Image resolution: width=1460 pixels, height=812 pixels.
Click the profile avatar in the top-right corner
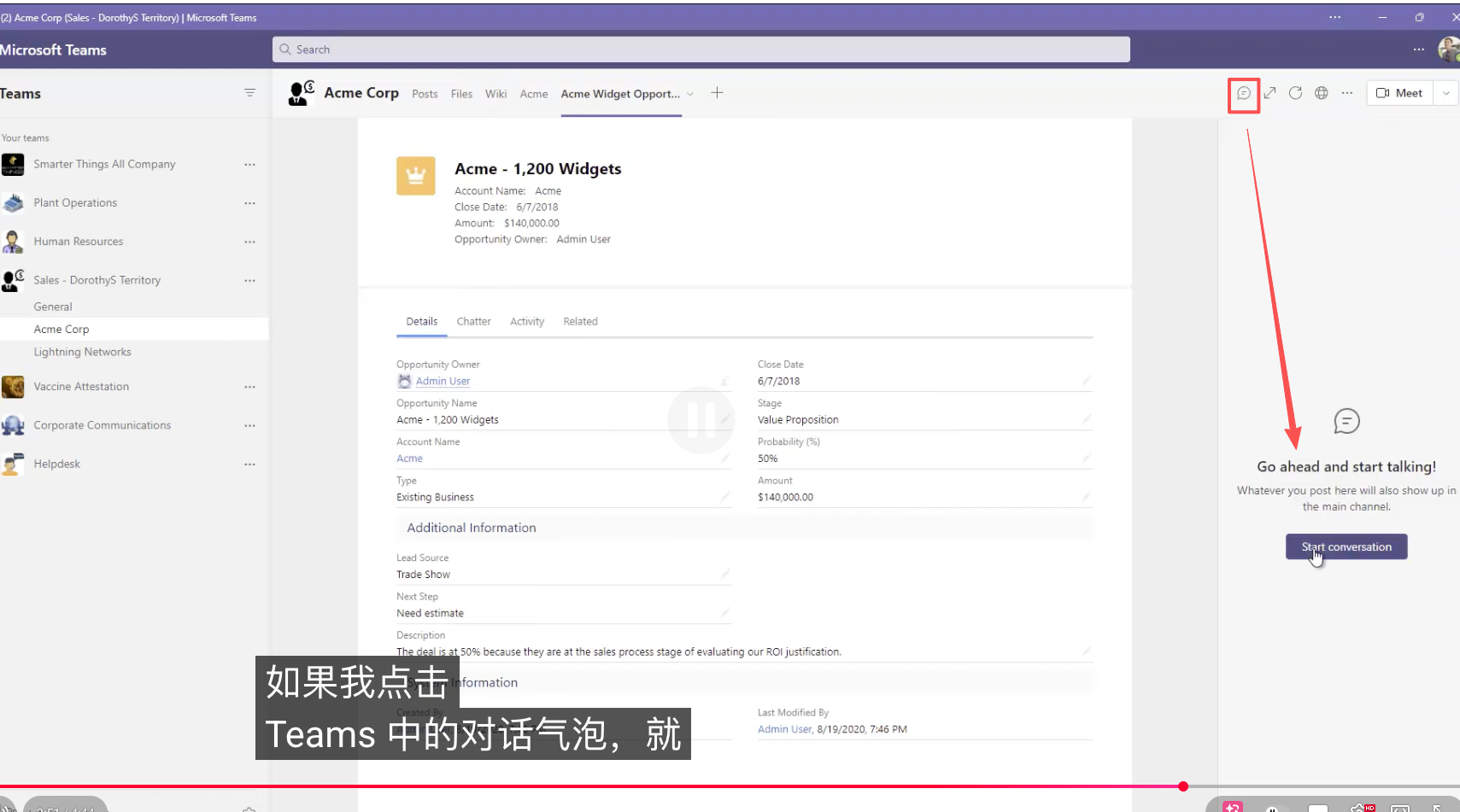[1449, 50]
